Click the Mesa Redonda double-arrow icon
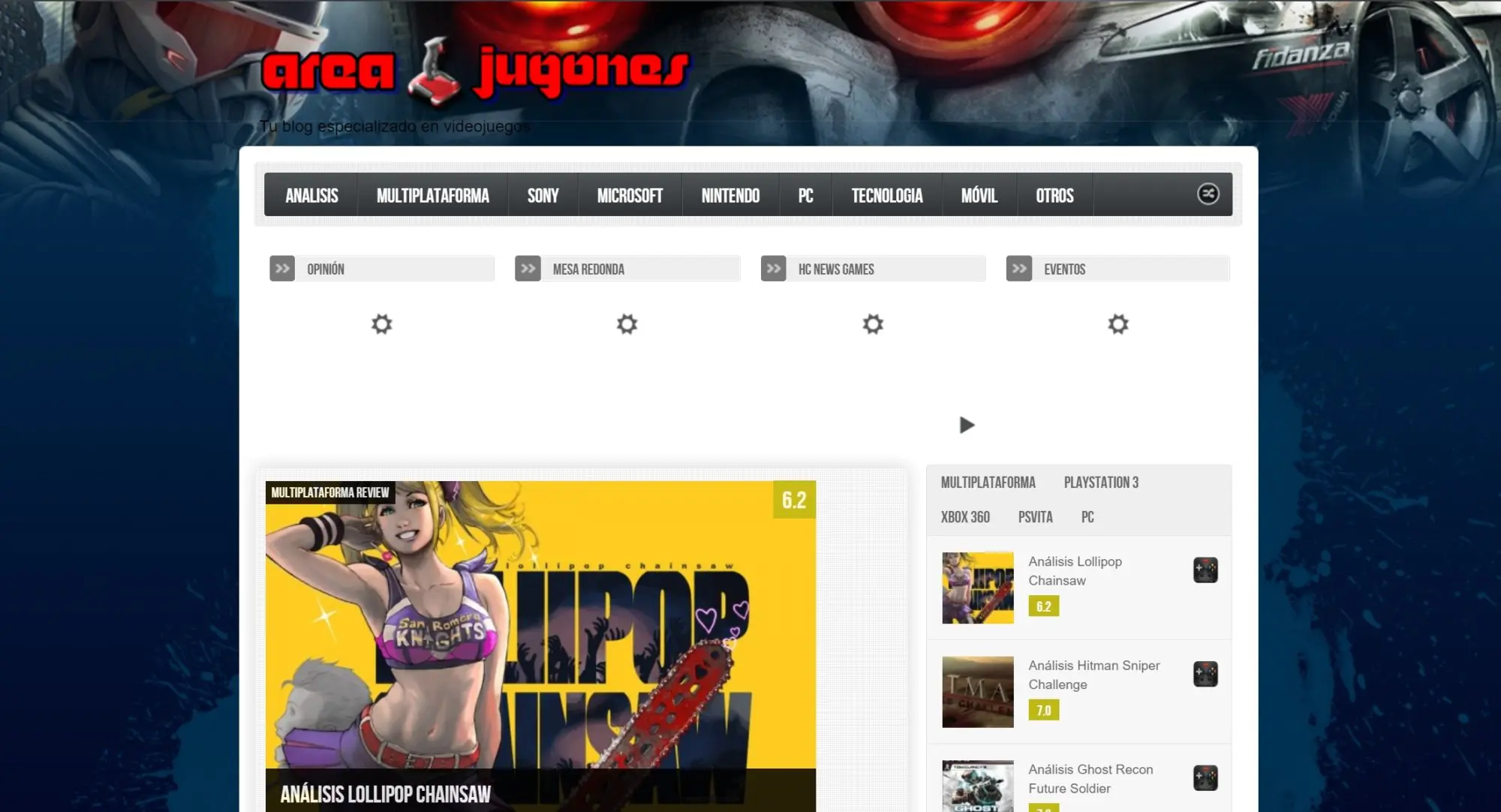Screen dimensions: 1501x812 click(x=528, y=269)
